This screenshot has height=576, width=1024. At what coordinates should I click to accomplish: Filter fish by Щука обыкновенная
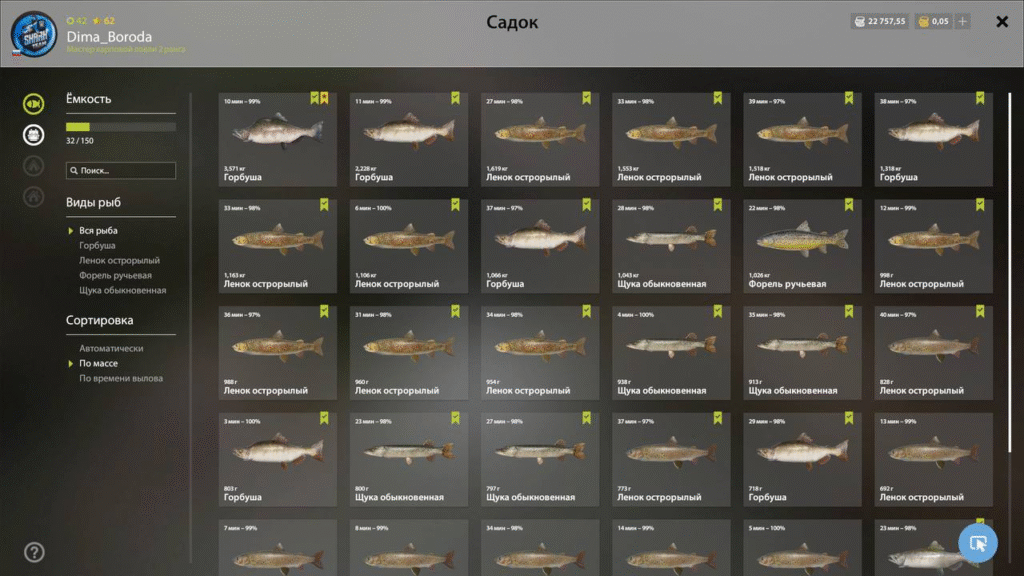point(123,291)
